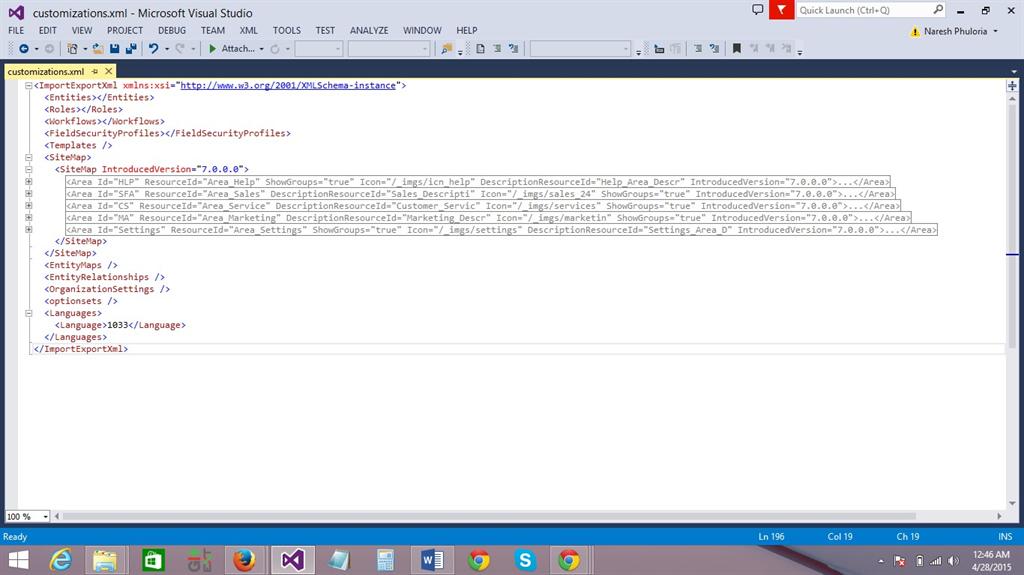Expand the Area Id SFA node

29,193
